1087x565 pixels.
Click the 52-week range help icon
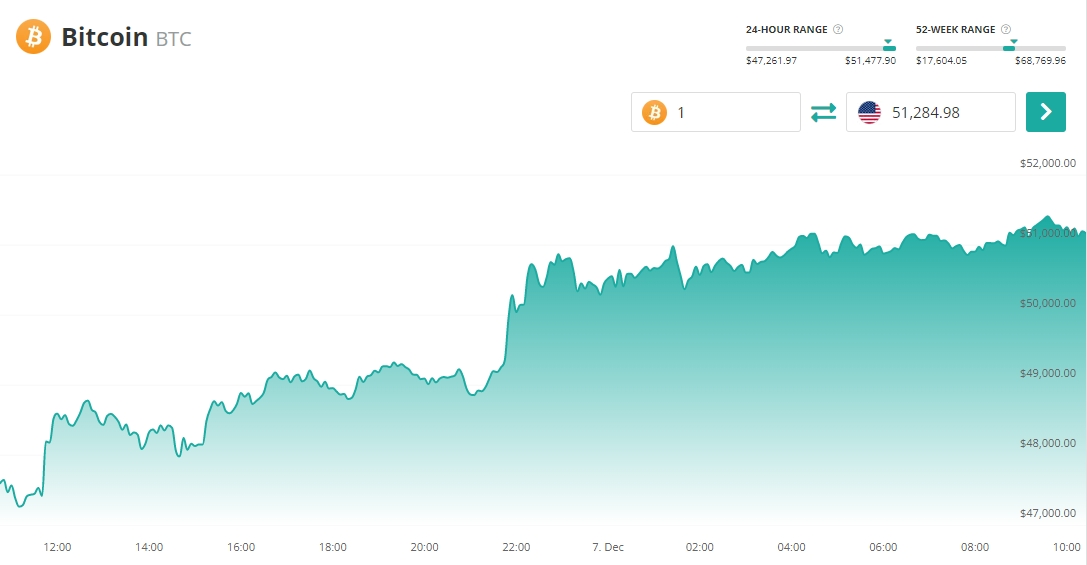(1006, 29)
